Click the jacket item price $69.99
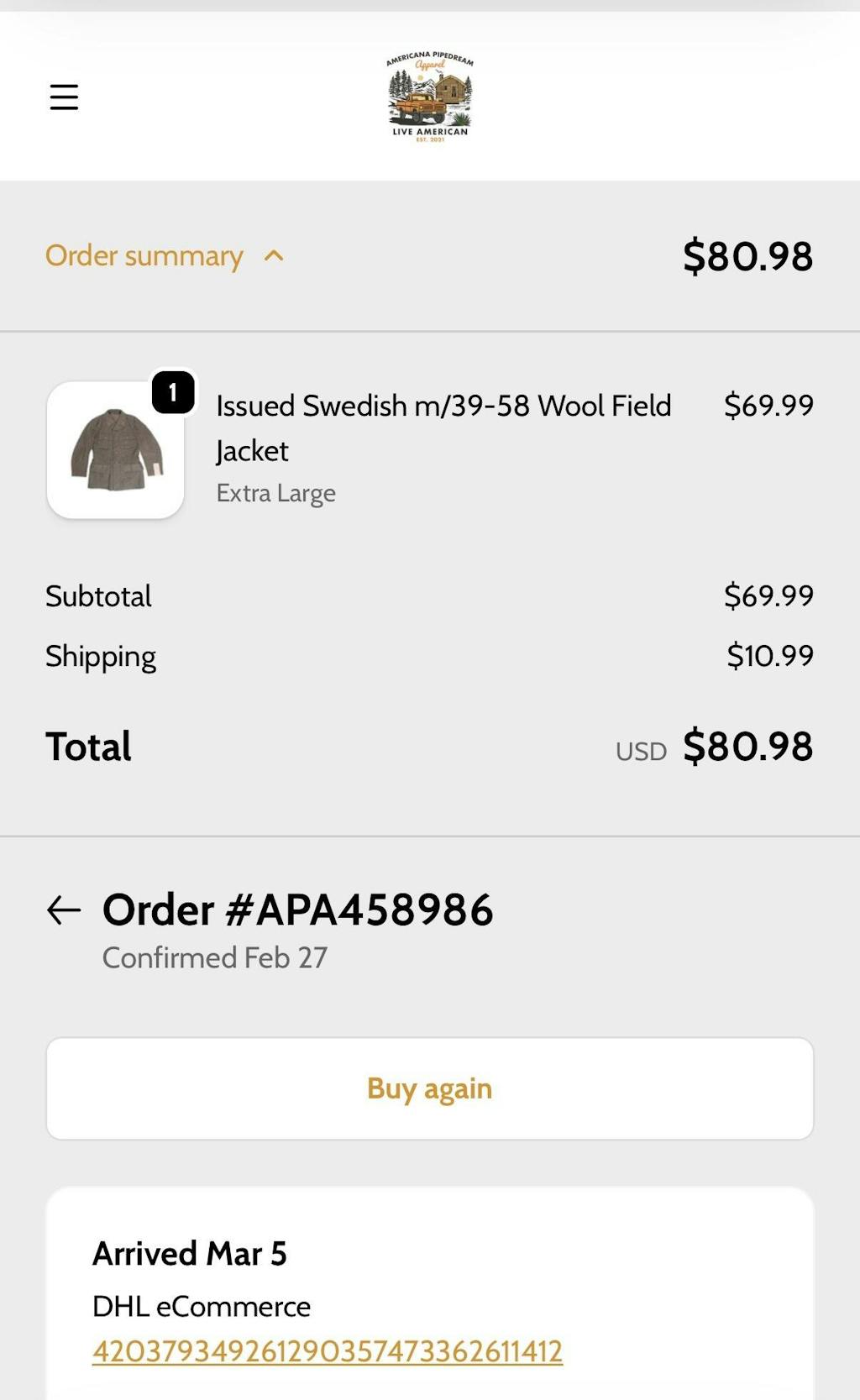Screen dimensions: 860x1400 pyautogui.click(x=768, y=406)
